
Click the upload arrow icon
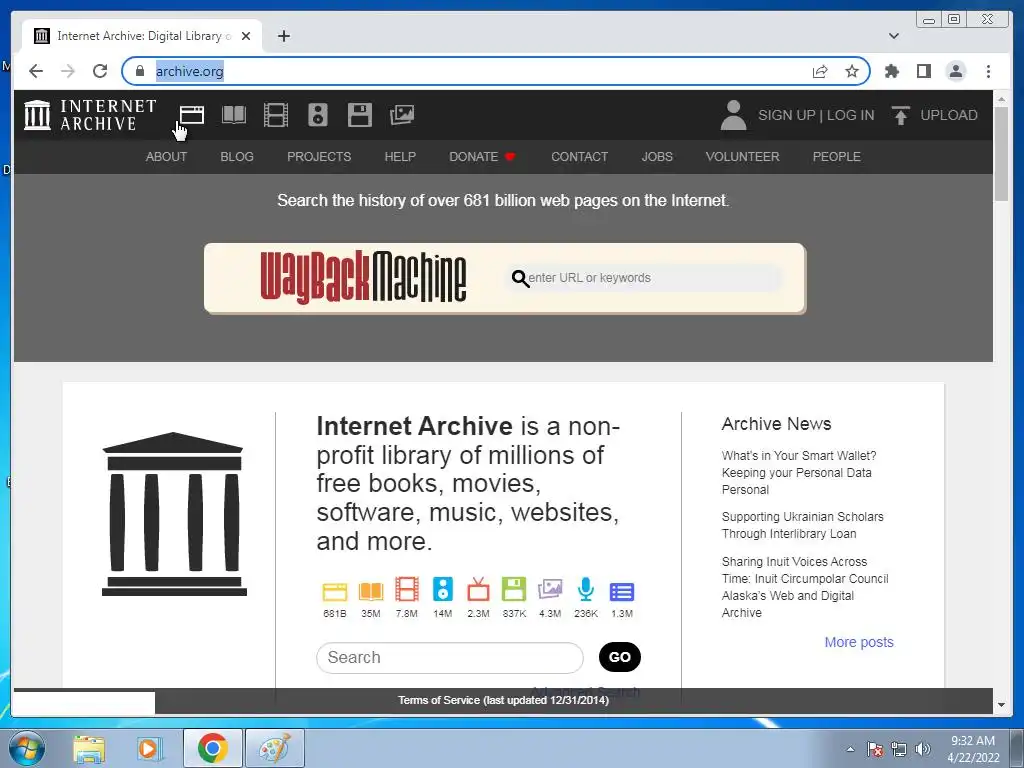(x=901, y=116)
